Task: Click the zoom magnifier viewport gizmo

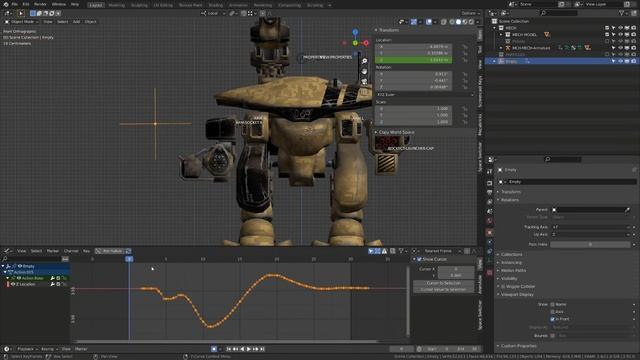Action: (364, 61)
